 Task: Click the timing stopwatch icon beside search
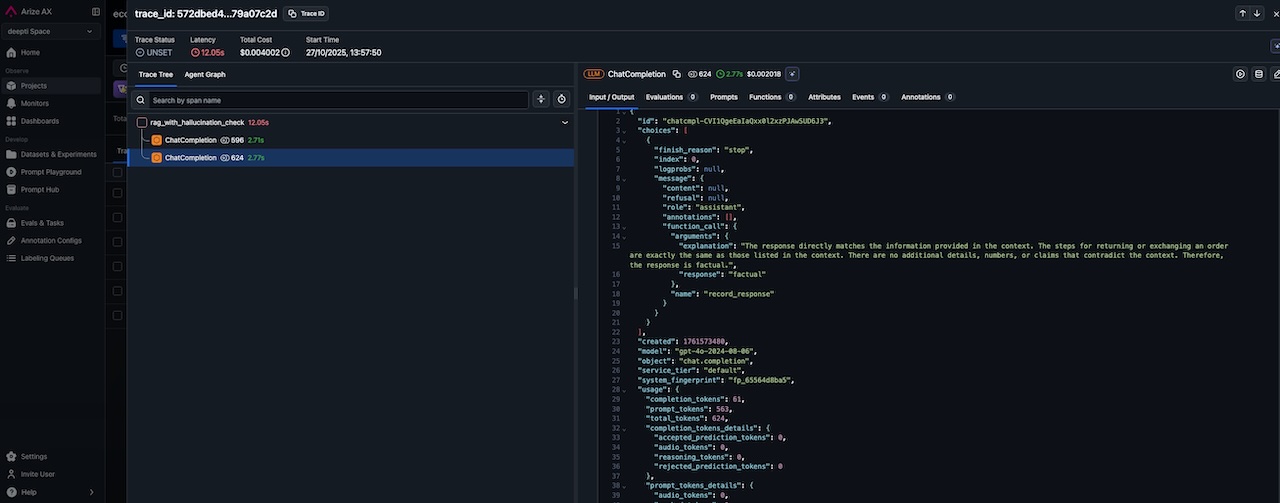click(562, 99)
